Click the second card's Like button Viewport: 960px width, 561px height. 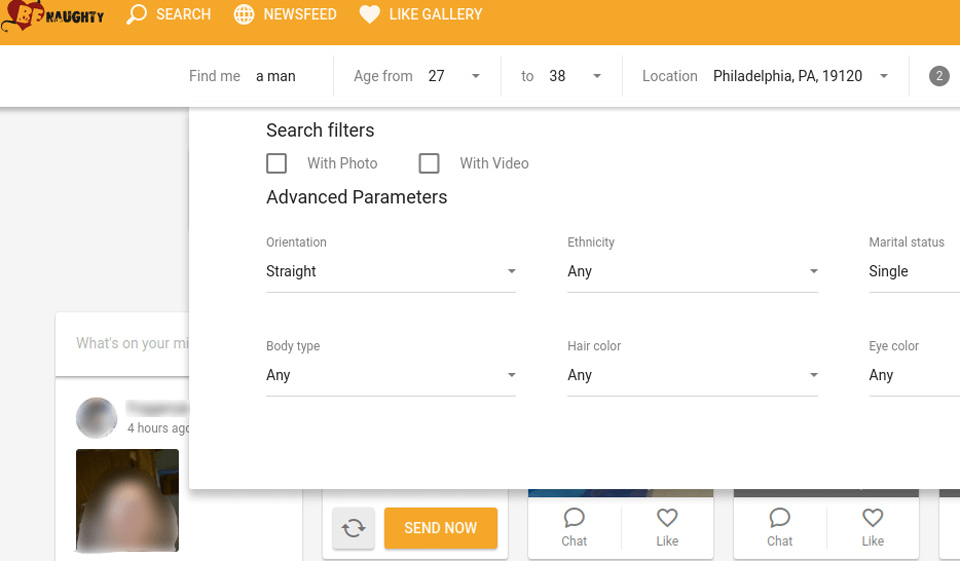[x=872, y=527]
